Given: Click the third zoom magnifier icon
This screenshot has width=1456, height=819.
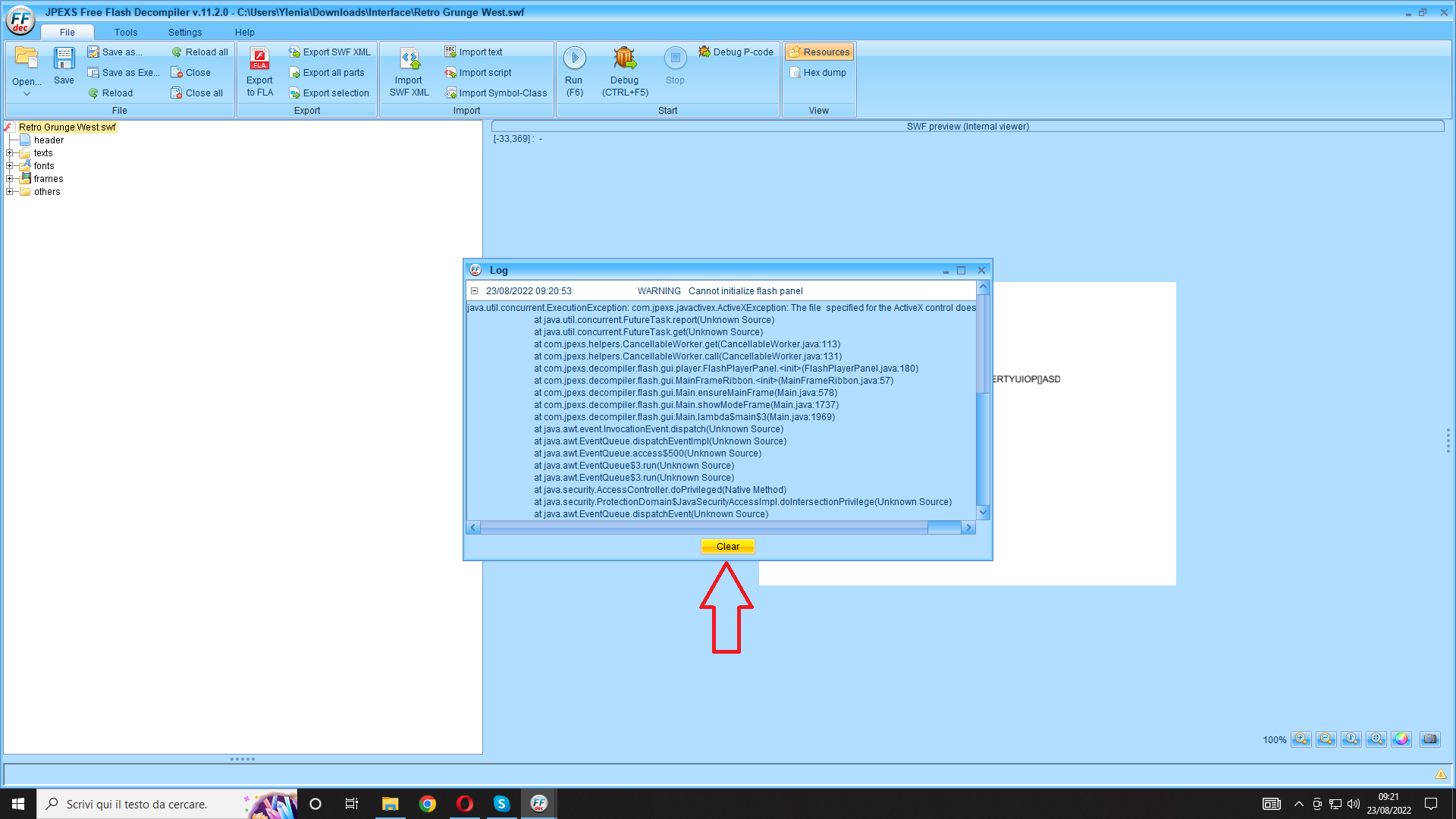Looking at the screenshot, I should (x=1351, y=739).
